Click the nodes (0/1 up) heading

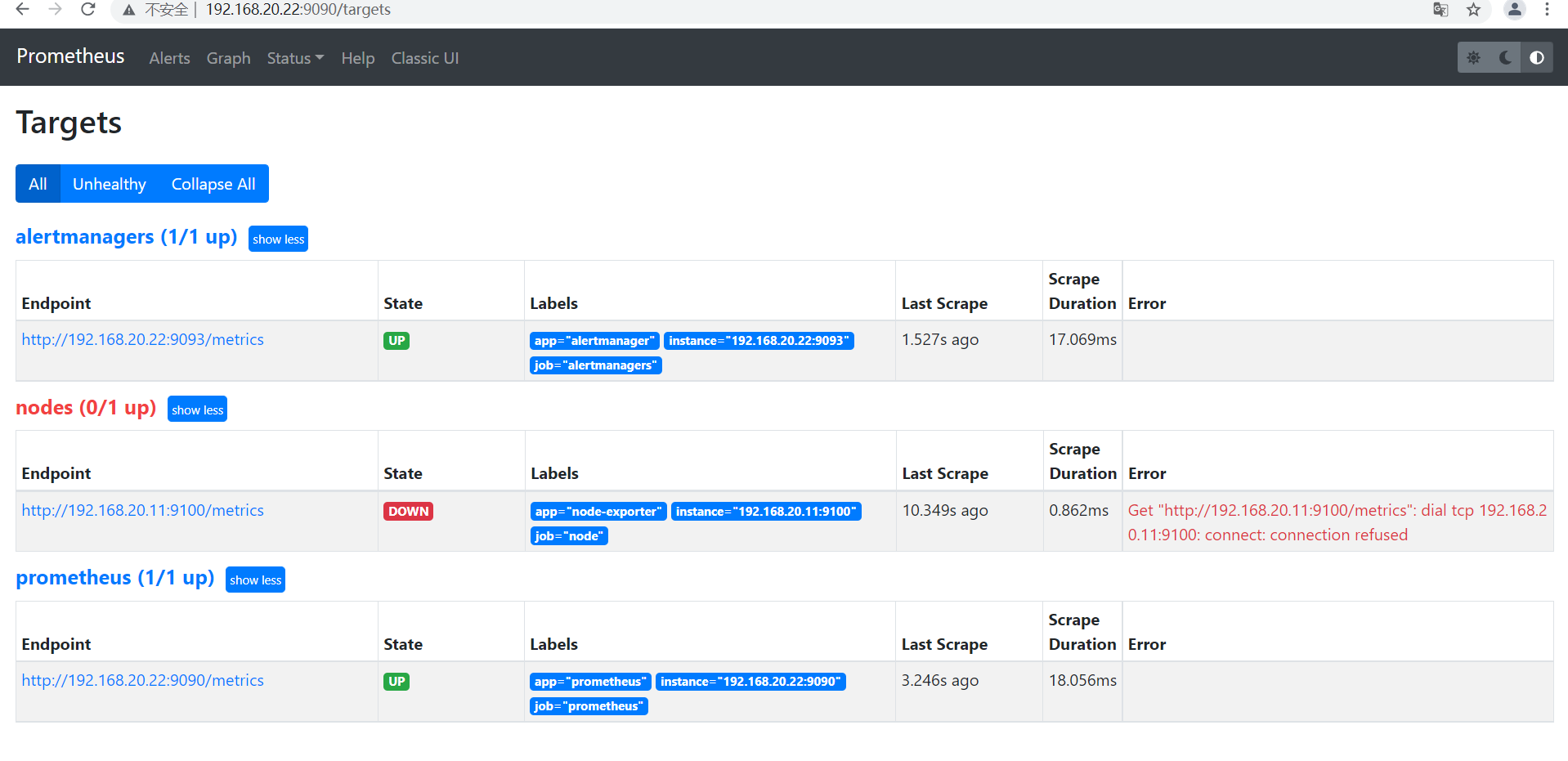point(86,407)
